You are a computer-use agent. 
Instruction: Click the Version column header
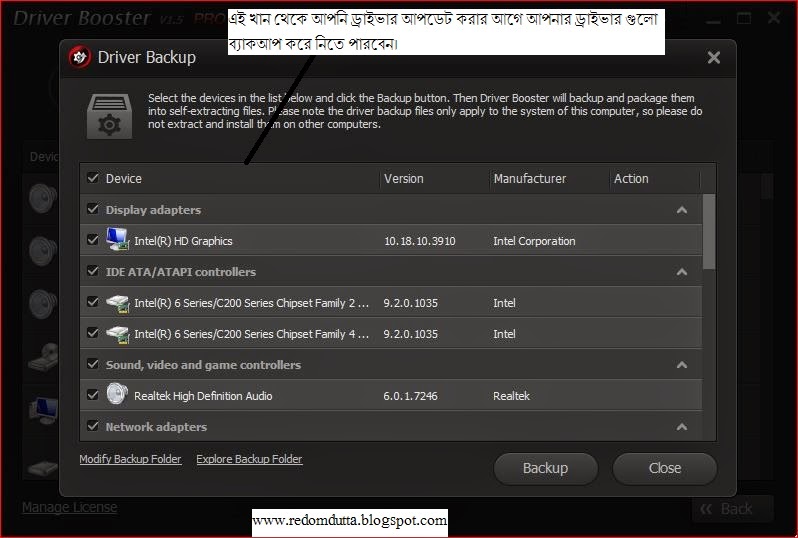pos(404,179)
